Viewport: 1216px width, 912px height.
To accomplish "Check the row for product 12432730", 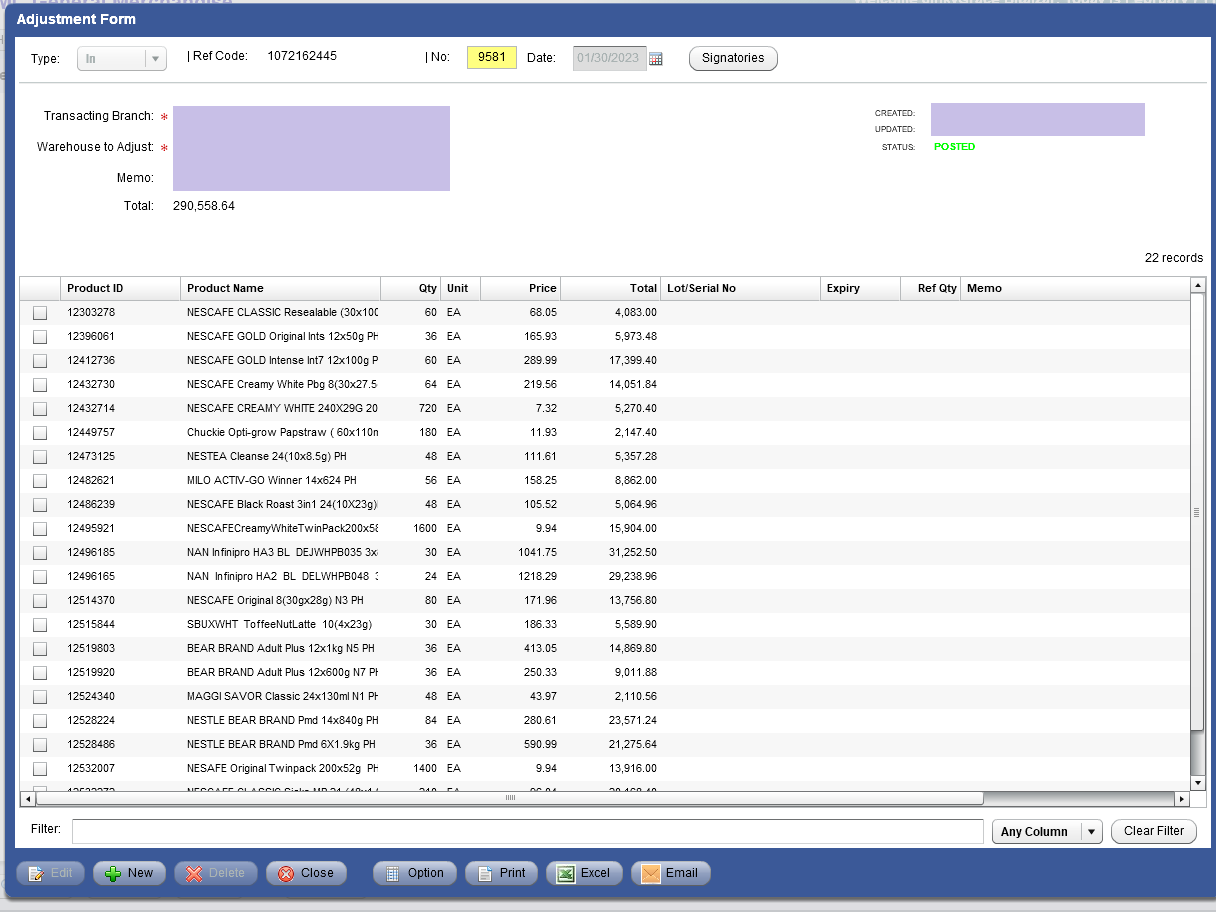I will coord(40,385).
